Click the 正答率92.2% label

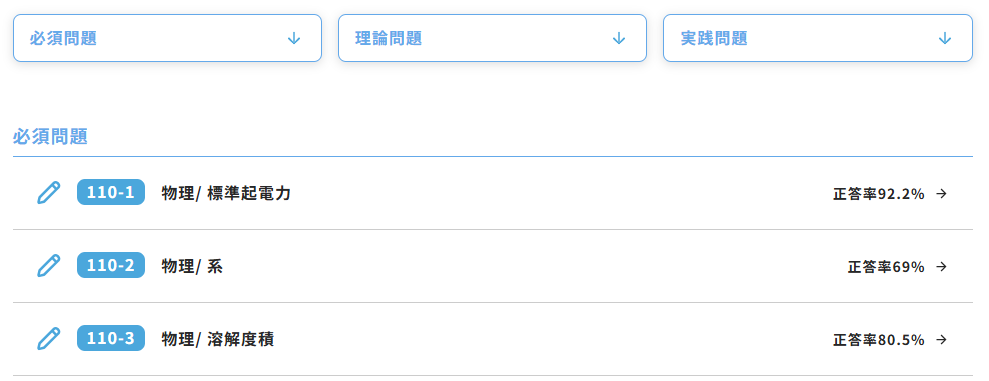coord(879,194)
